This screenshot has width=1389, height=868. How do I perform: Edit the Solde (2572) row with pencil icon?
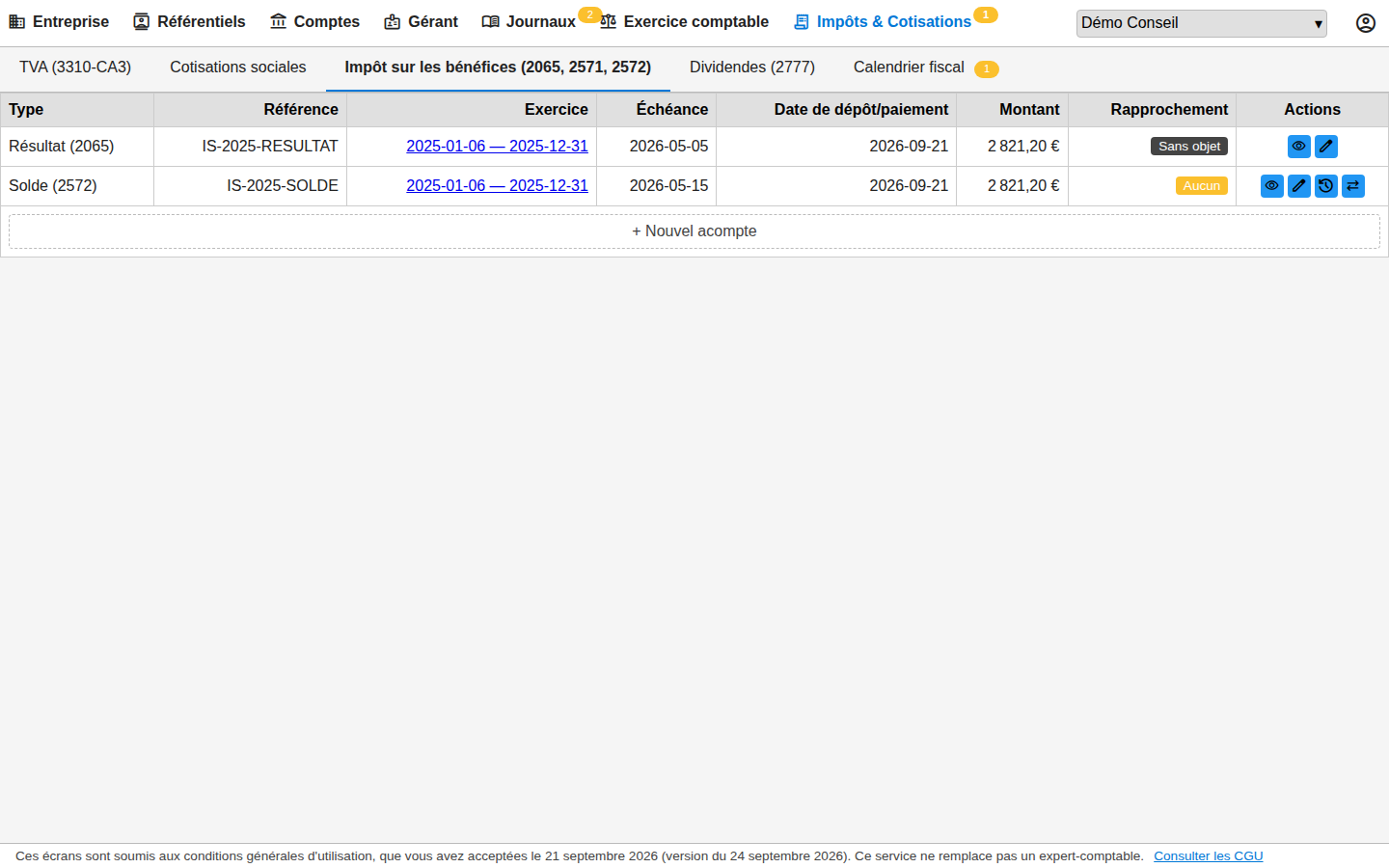coord(1299,186)
